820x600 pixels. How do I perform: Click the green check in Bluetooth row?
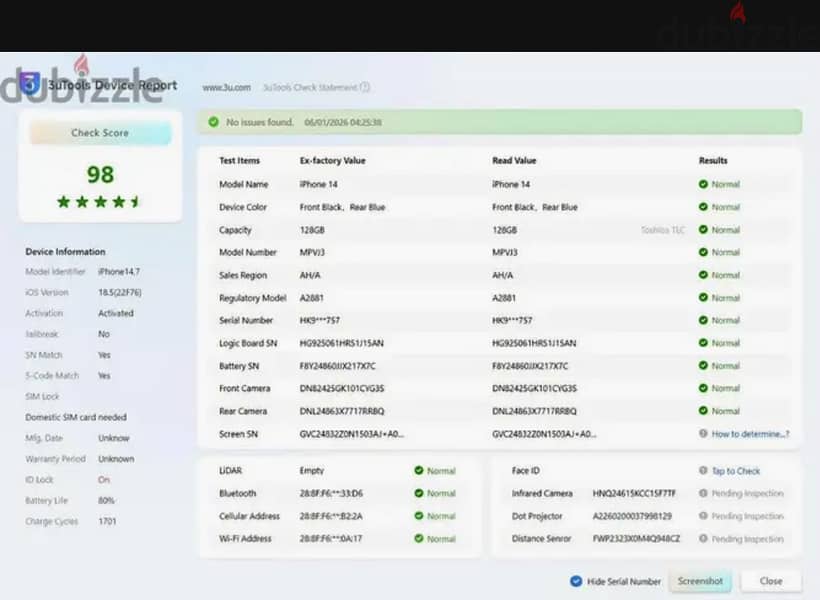pos(418,493)
